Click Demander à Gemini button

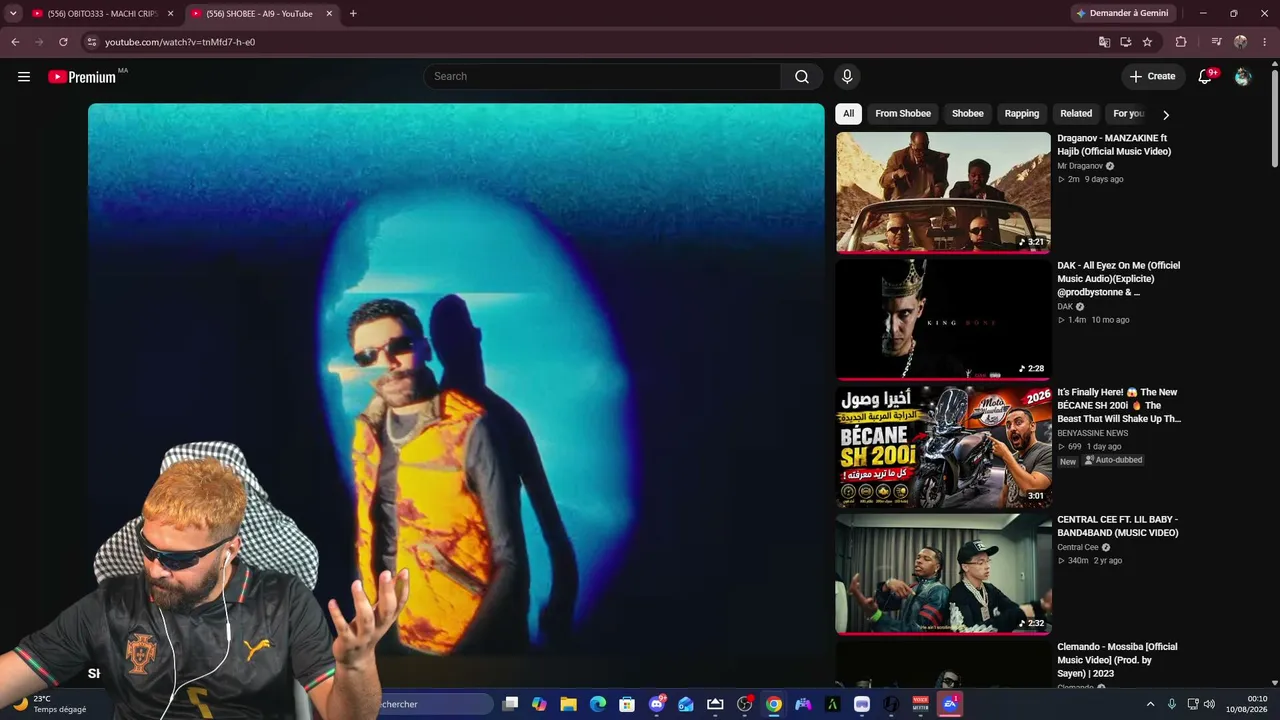coord(1121,14)
